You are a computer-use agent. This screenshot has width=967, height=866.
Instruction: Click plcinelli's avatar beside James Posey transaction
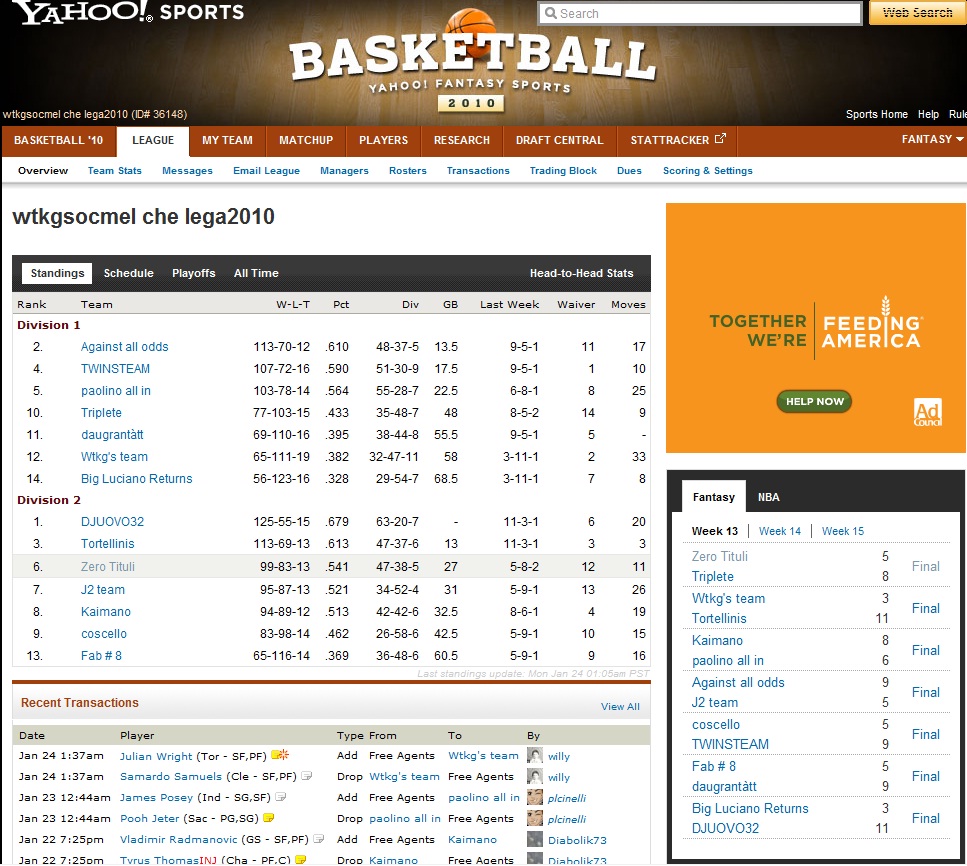(x=536, y=797)
